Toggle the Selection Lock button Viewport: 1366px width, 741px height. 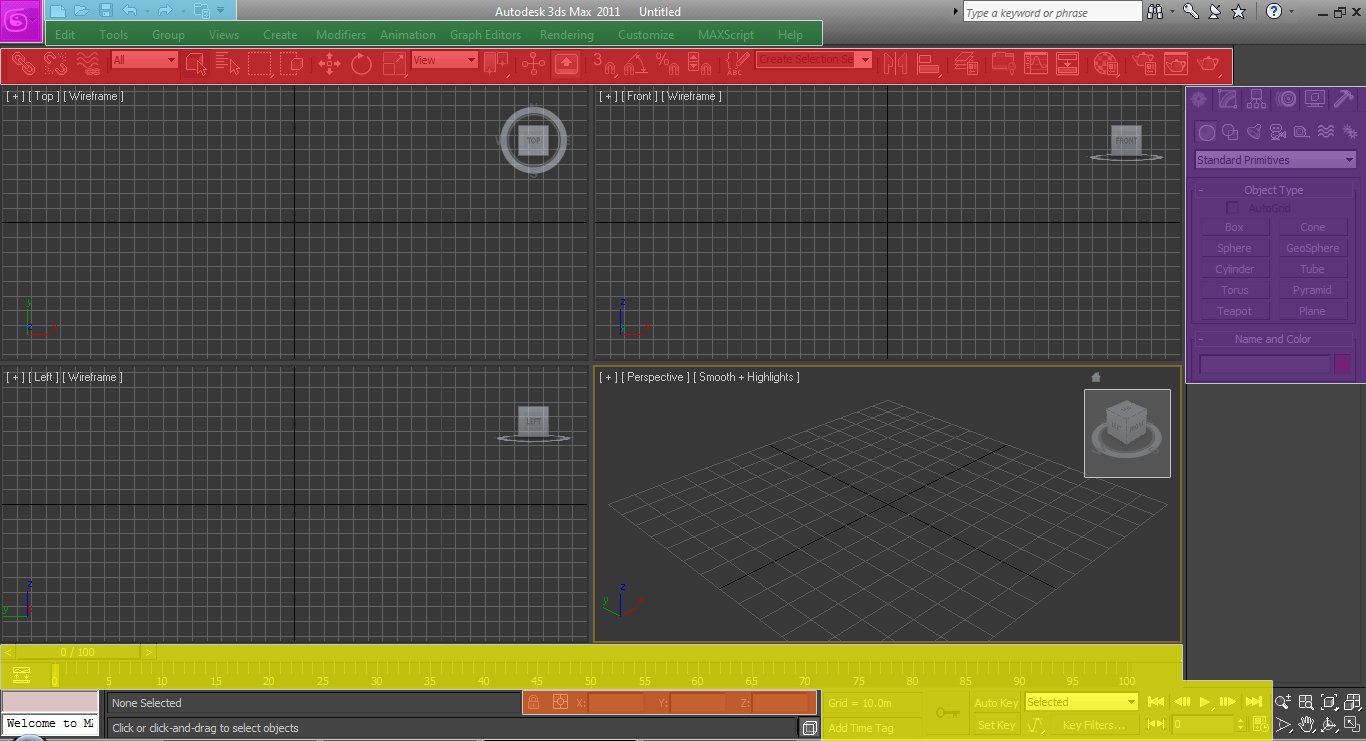coord(534,703)
